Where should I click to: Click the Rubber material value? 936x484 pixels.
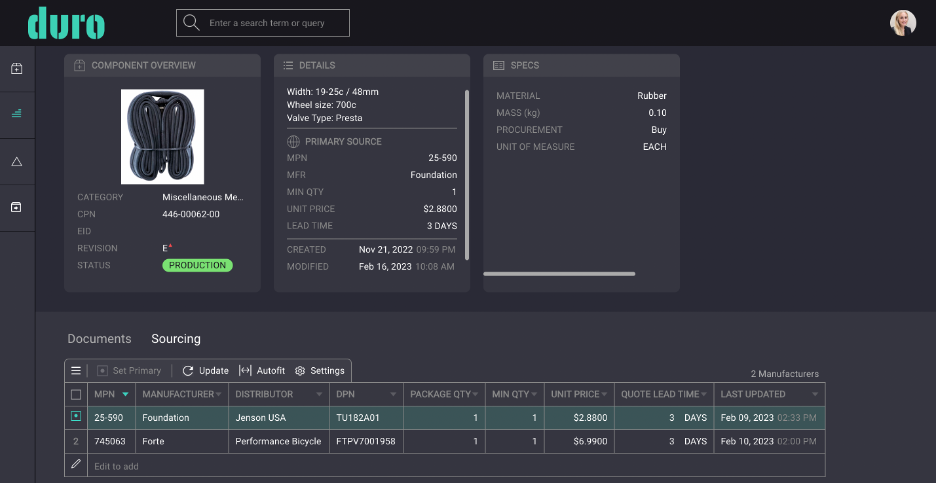click(652, 95)
